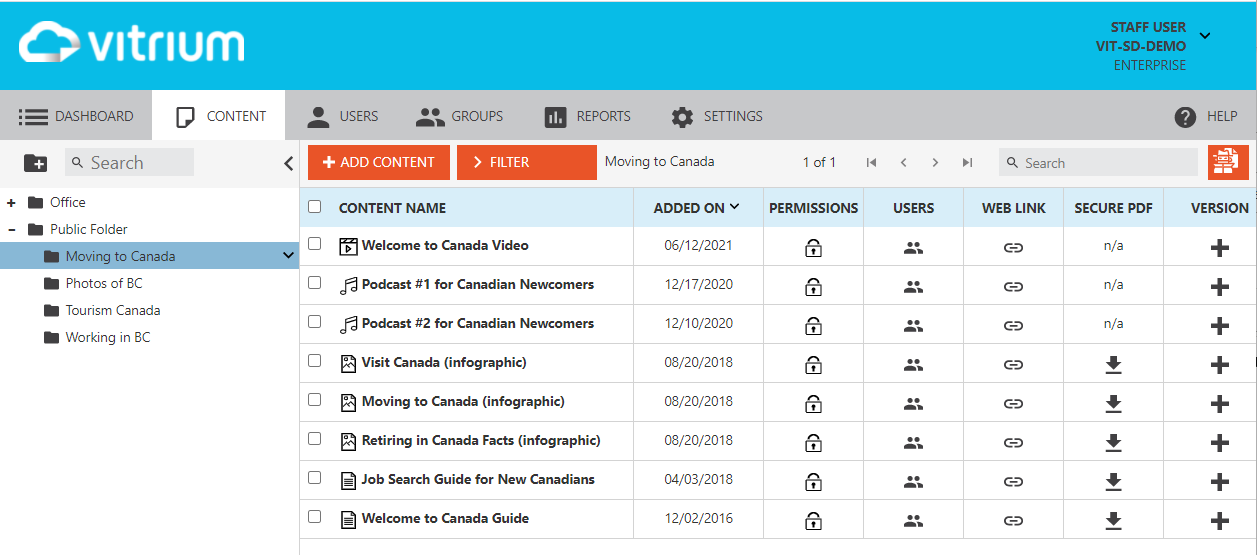Download secure PDF for Job Search Guide
This screenshot has width=1257, height=555.
[1113, 482]
